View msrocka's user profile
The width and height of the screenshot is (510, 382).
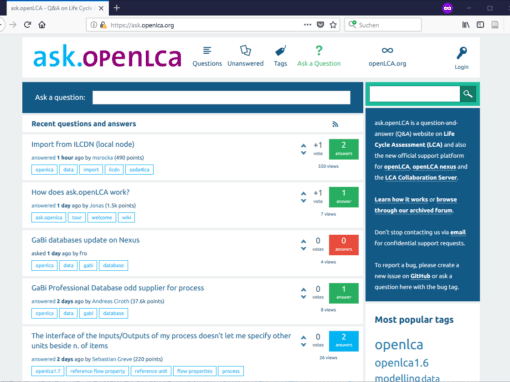(x=102, y=158)
